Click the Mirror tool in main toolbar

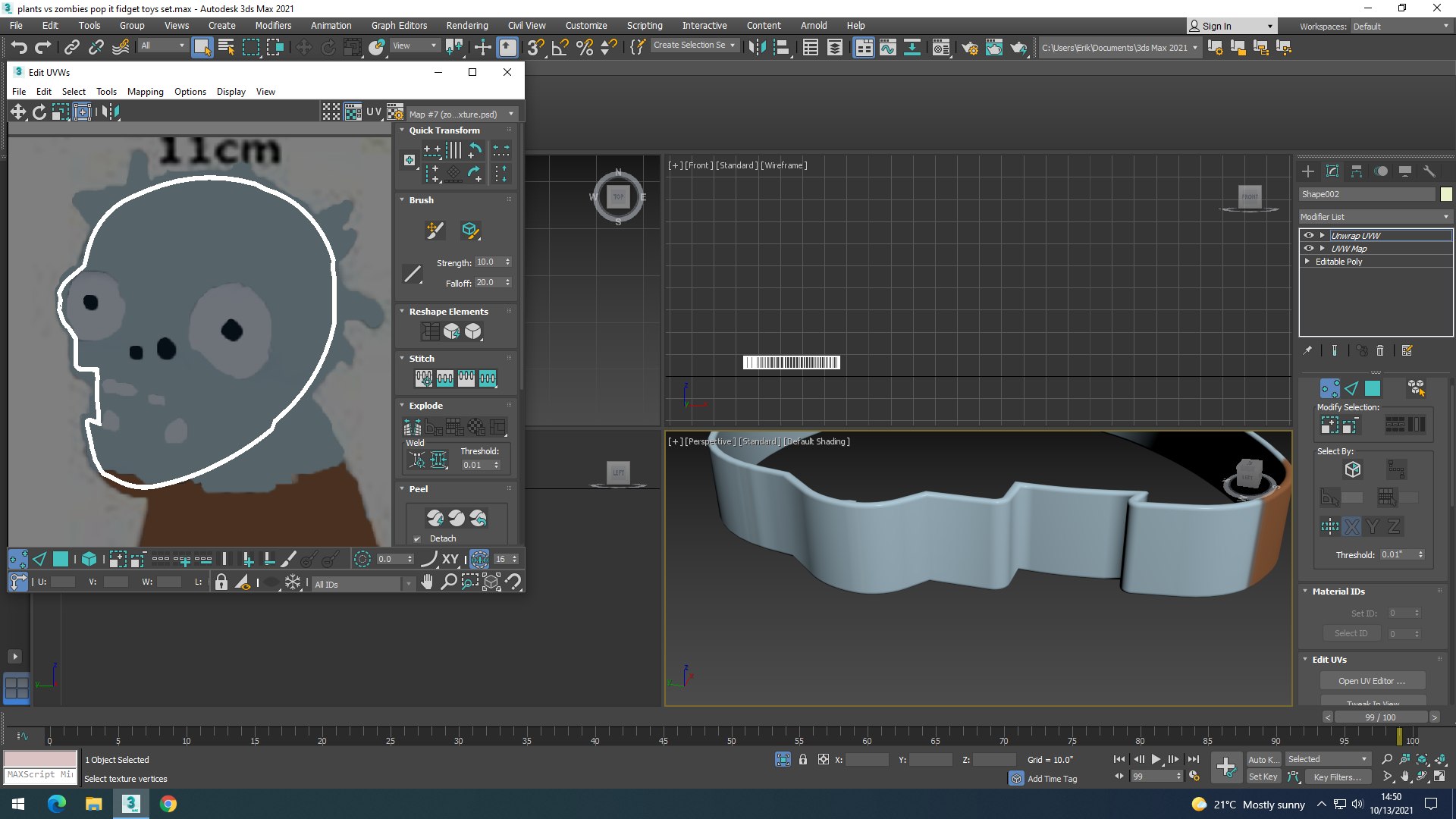tap(757, 48)
